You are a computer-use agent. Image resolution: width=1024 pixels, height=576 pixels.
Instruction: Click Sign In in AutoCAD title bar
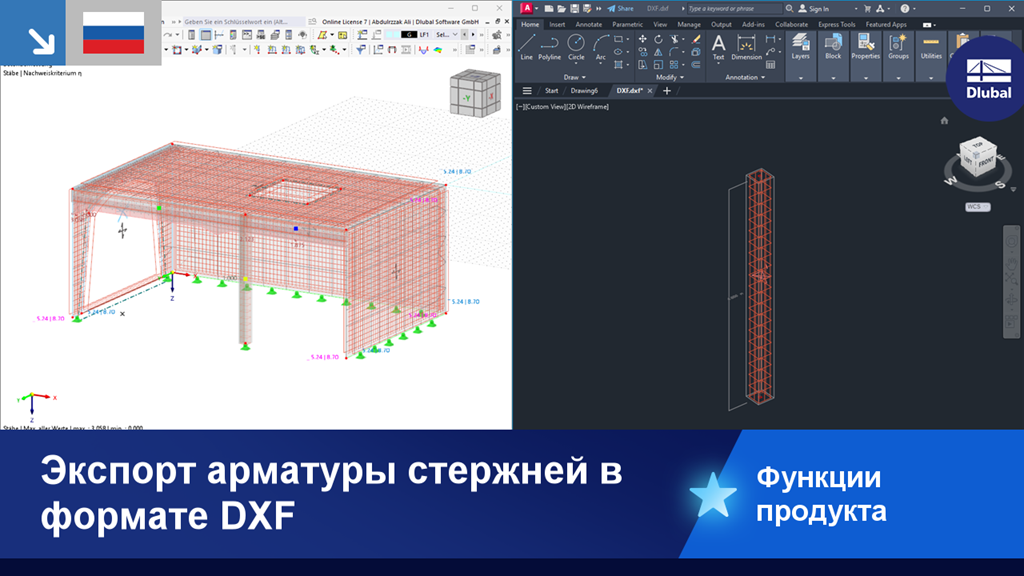[x=814, y=8]
